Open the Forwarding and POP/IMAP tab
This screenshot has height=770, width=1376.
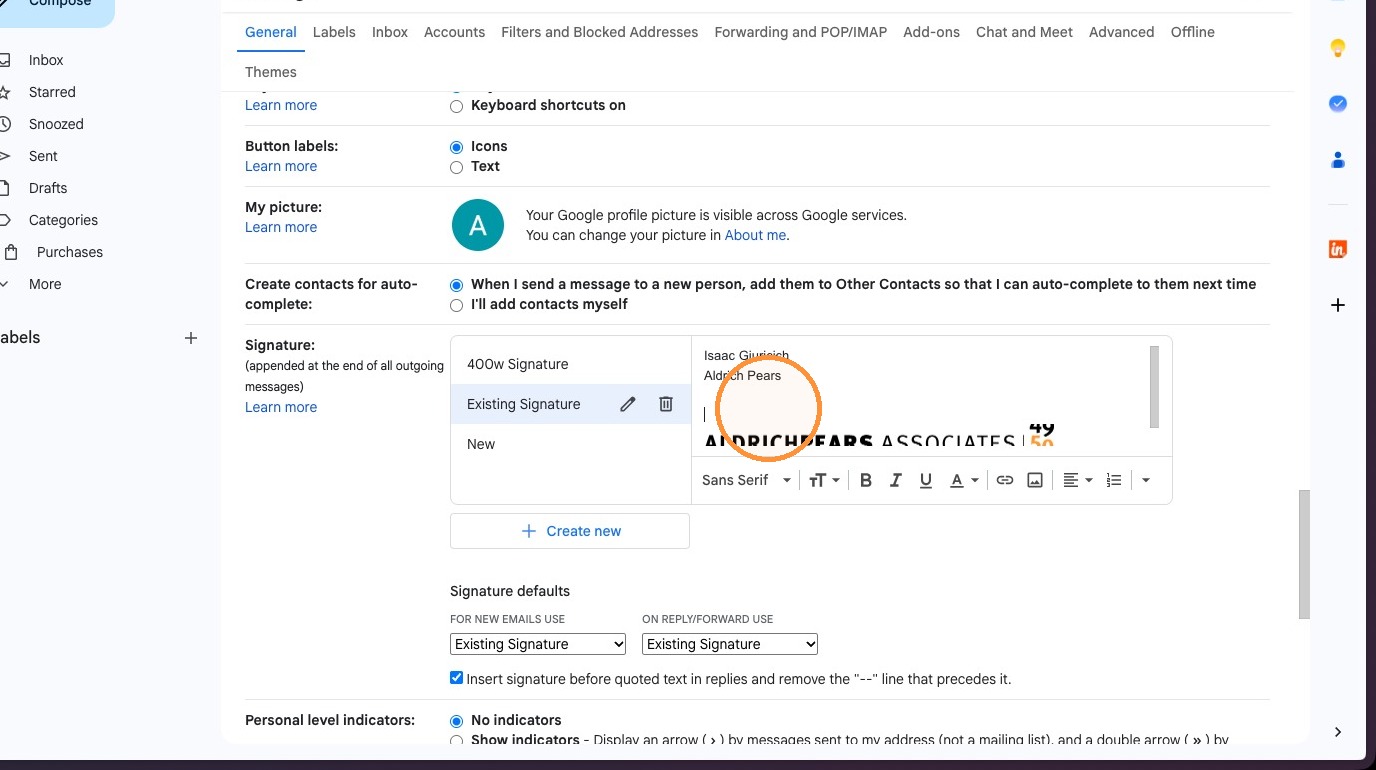(x=800, y=32)
